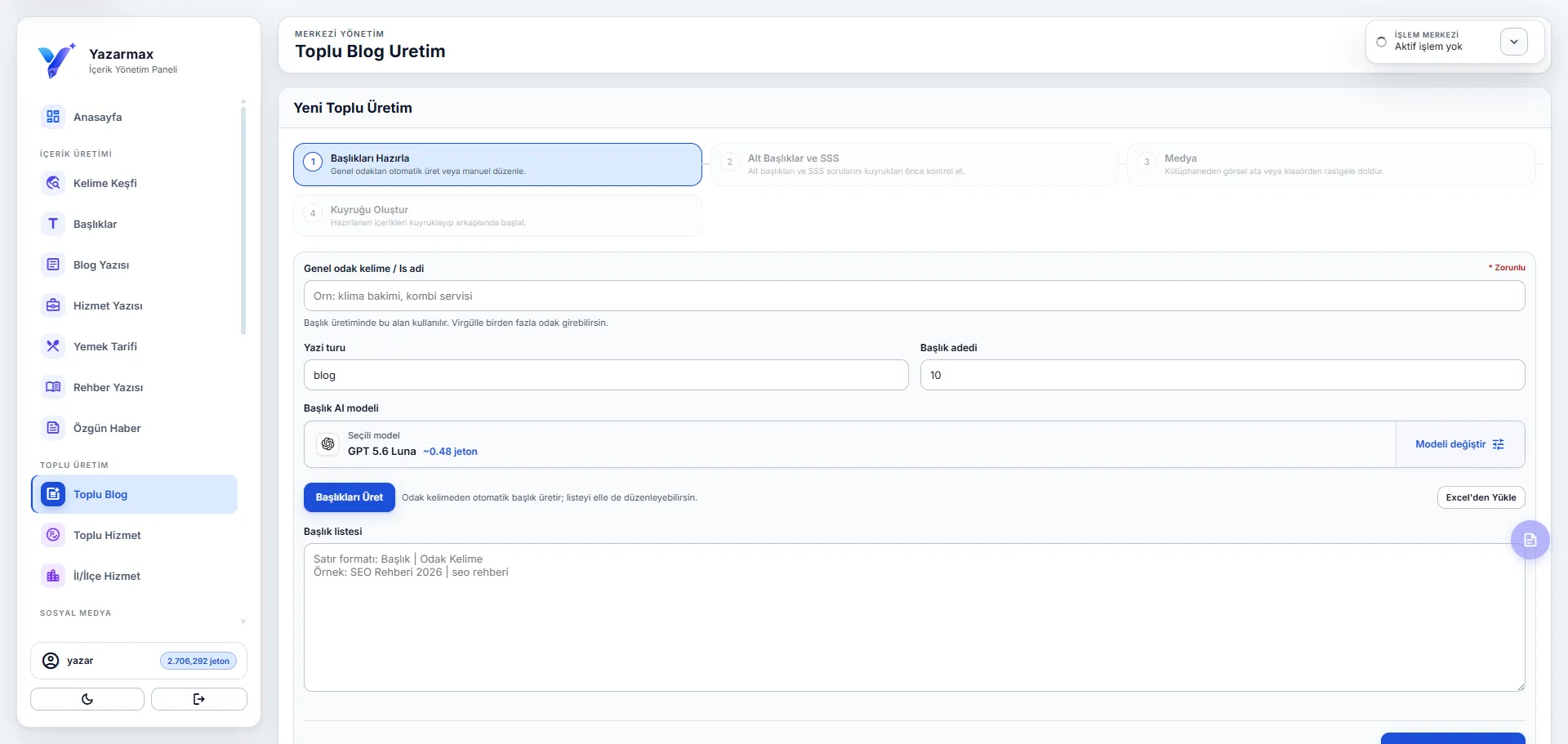Click the İl/İlçe Hizmet building icon
This screenshot has width=1568, height=744.
click(53, 576)
